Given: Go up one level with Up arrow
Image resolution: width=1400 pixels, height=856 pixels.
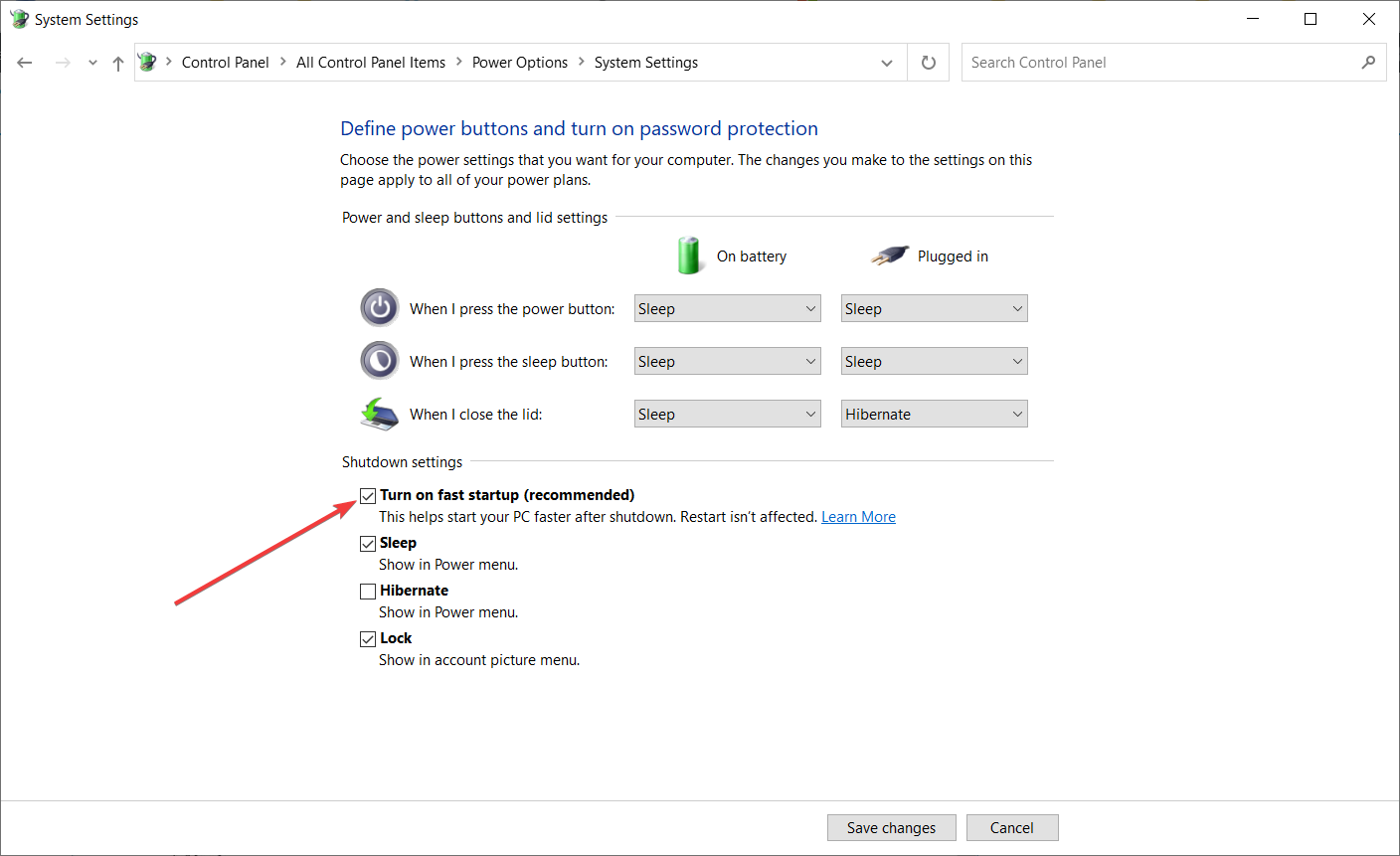Looking at the screenshot, I should click(x=118, y=63).
